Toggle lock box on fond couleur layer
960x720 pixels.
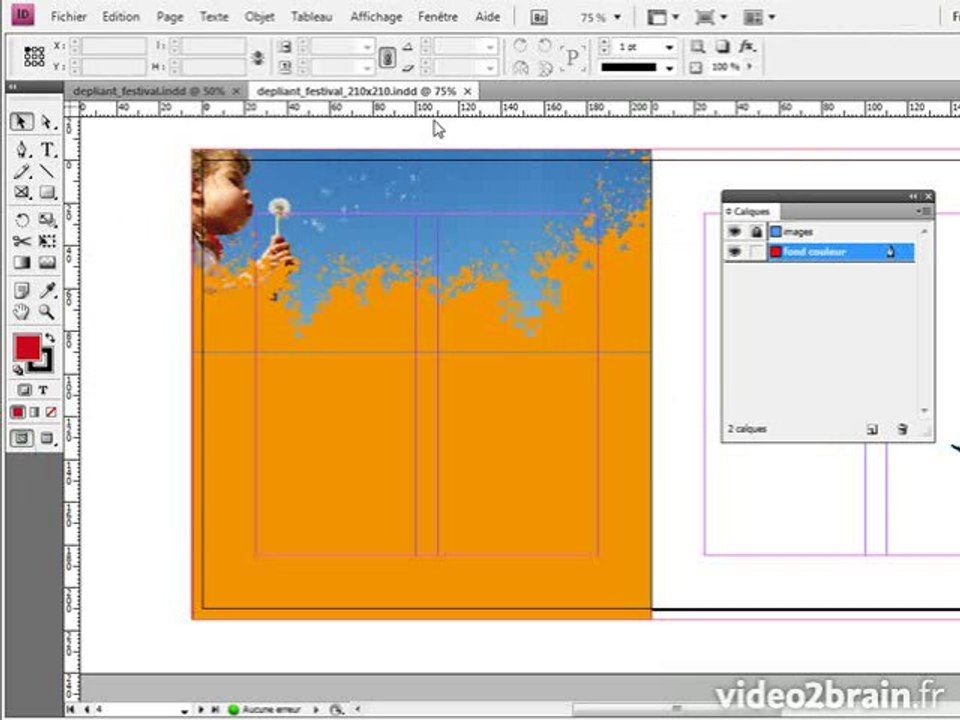[757, 252]
